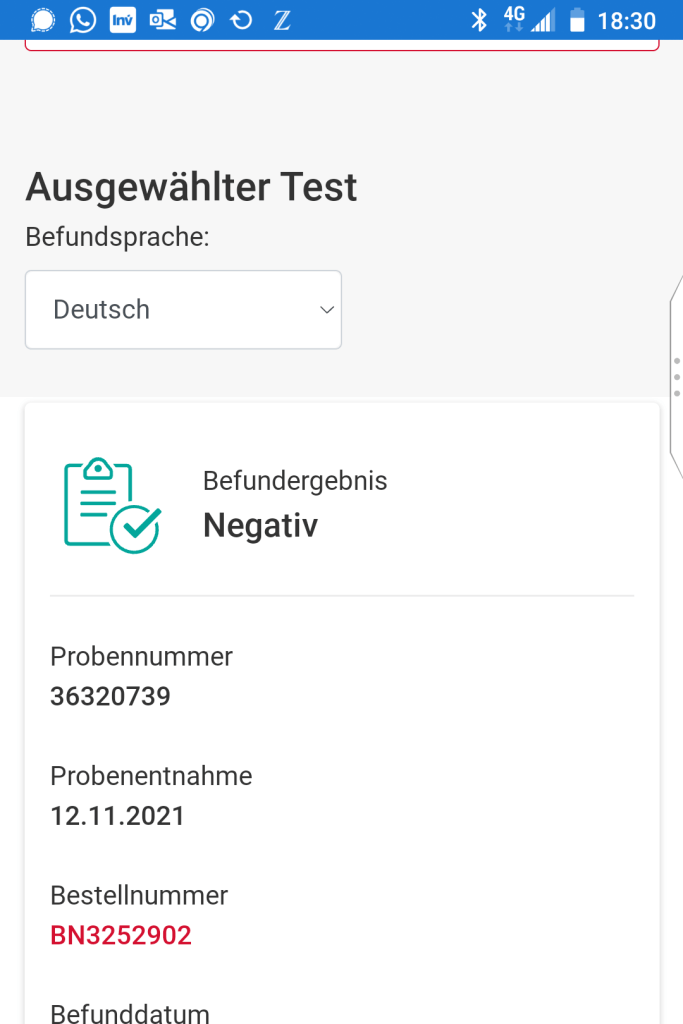Tap the Negativ result text
This screenshot has width=683, height=1024.
(x=260, y=525)
